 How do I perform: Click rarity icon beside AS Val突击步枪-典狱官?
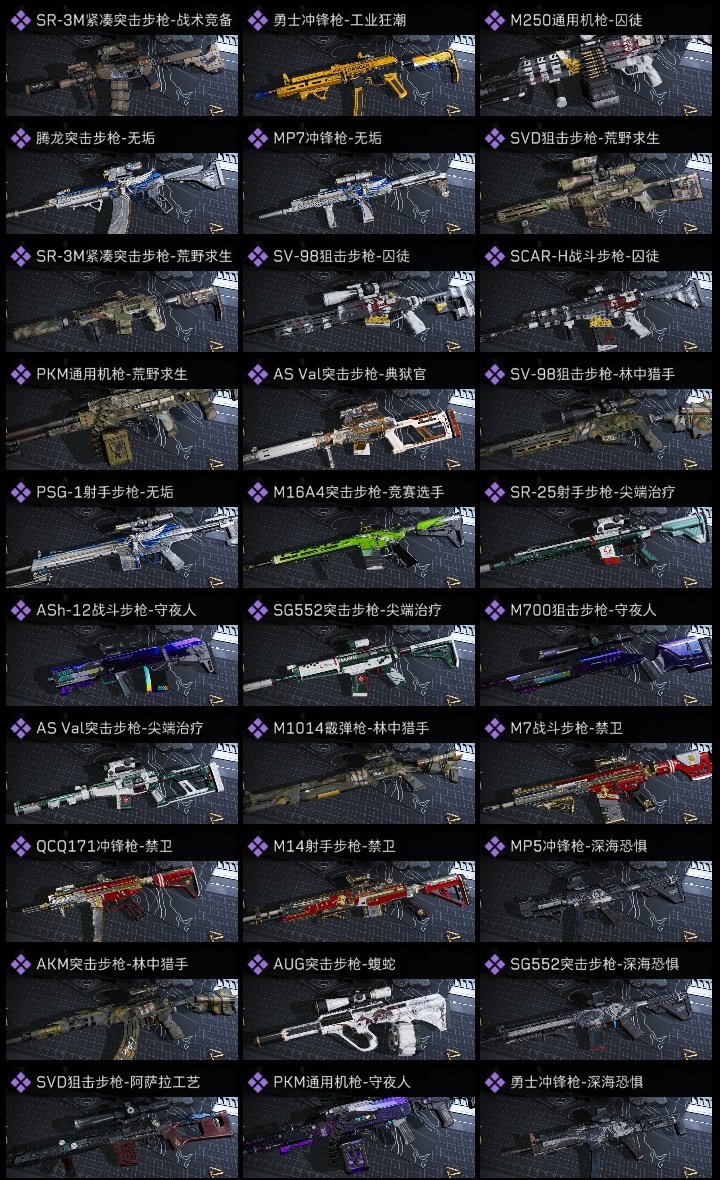(x=257, y=374)
